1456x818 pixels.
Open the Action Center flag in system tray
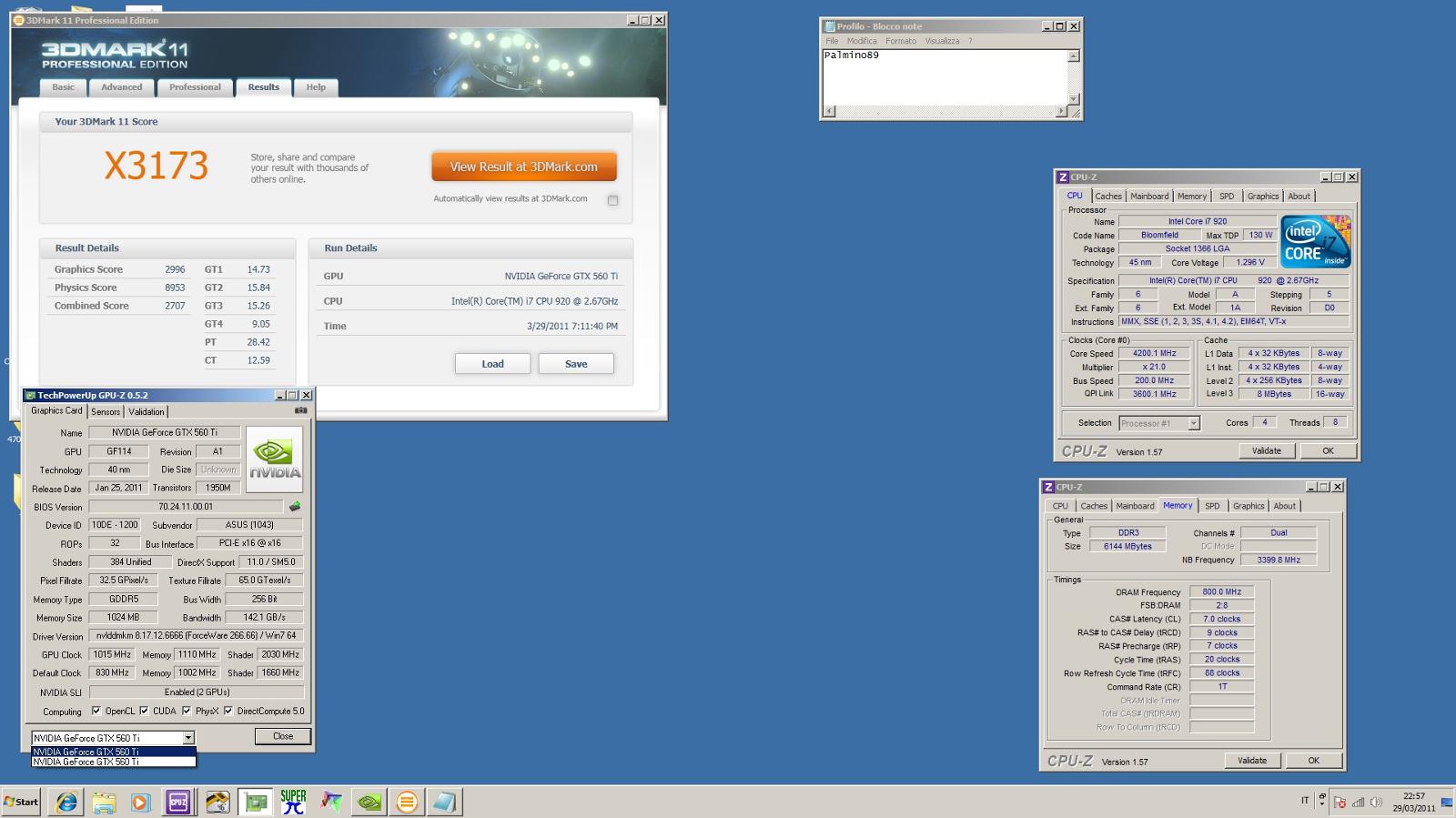[1340, 802]
